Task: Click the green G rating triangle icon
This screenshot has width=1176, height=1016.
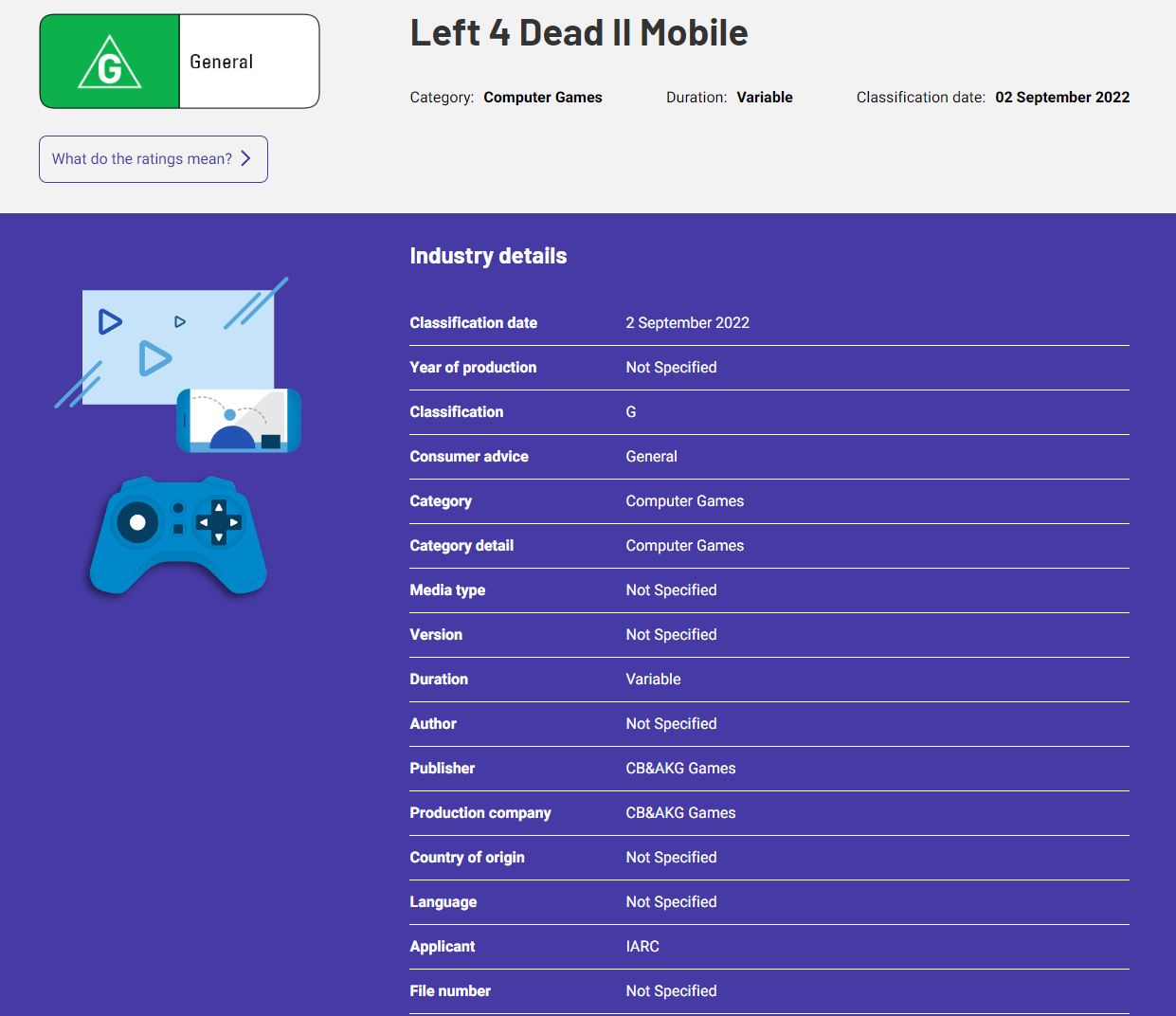Action: click(110, 63)
